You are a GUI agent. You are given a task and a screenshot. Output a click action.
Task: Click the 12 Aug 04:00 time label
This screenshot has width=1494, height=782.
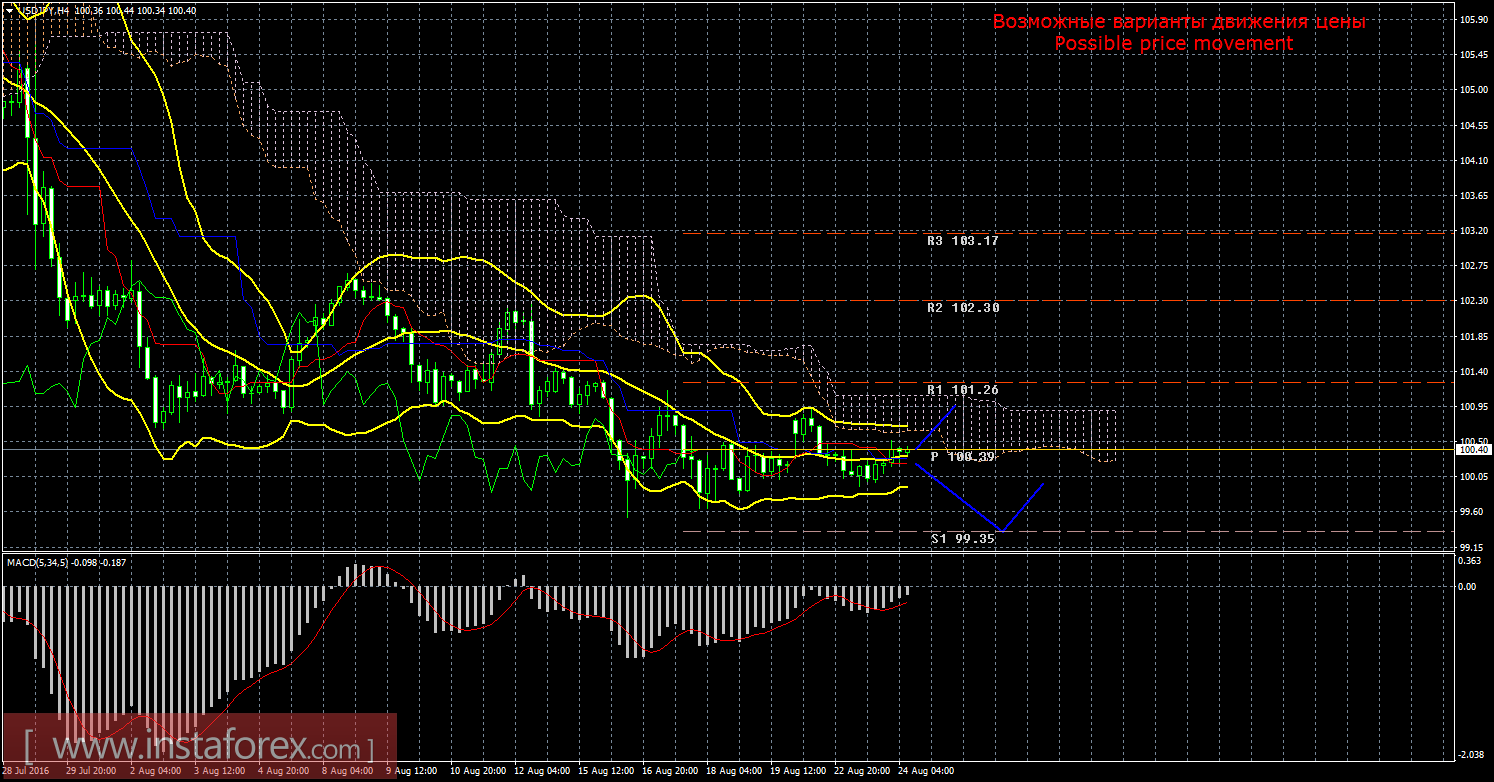tap(541, 772)
